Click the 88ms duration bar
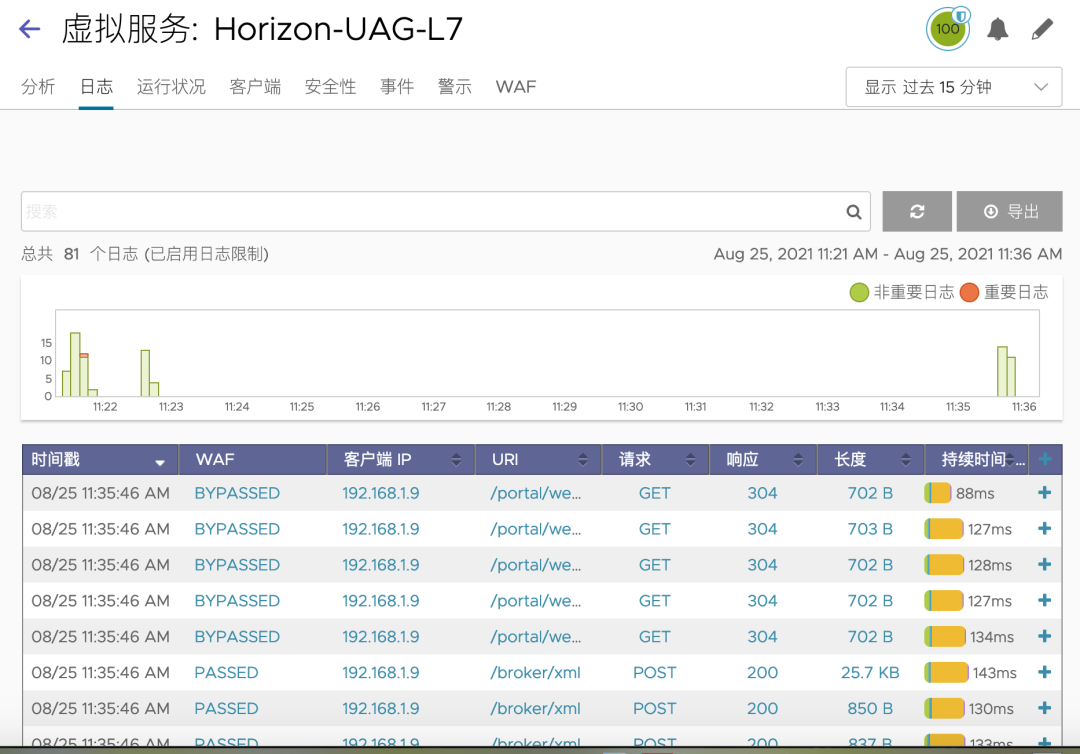This screenshot has height=754, width=1080. [937, 493]
